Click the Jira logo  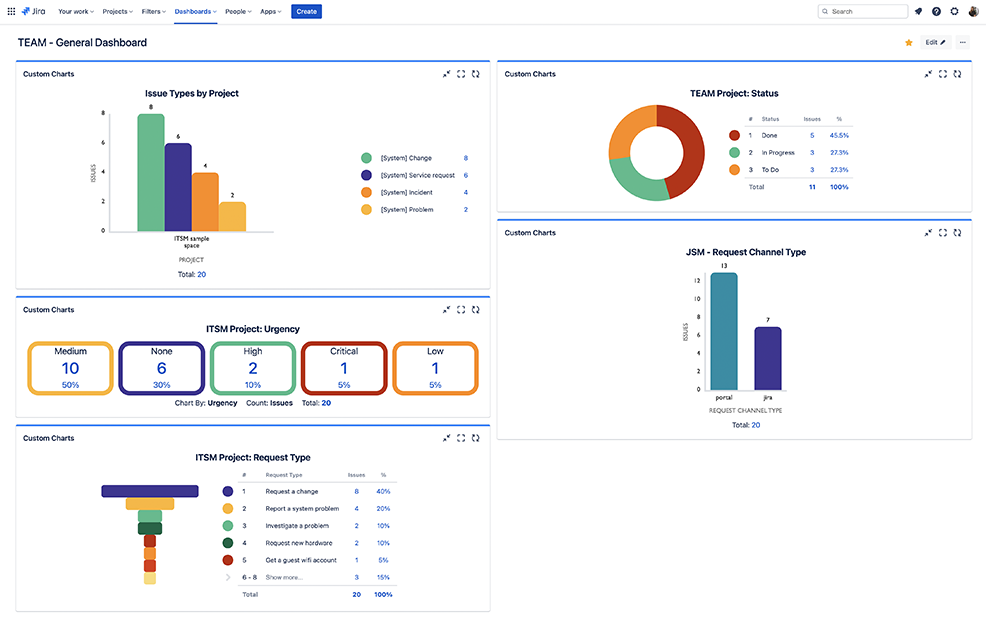(33, 11)
